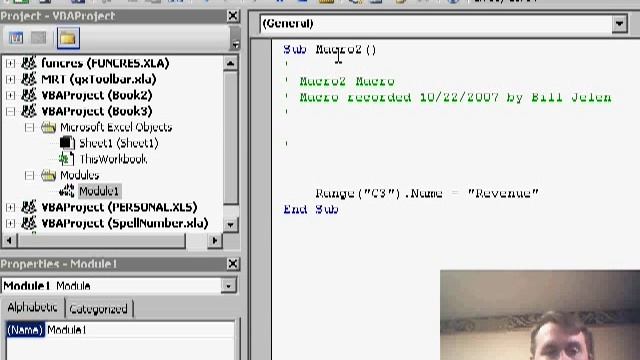The width and height of the screenshot is (640, 360).
Task: Click the VBAProject (Book3) project icon
Action: pyautogui.click(x=29, y=111)
